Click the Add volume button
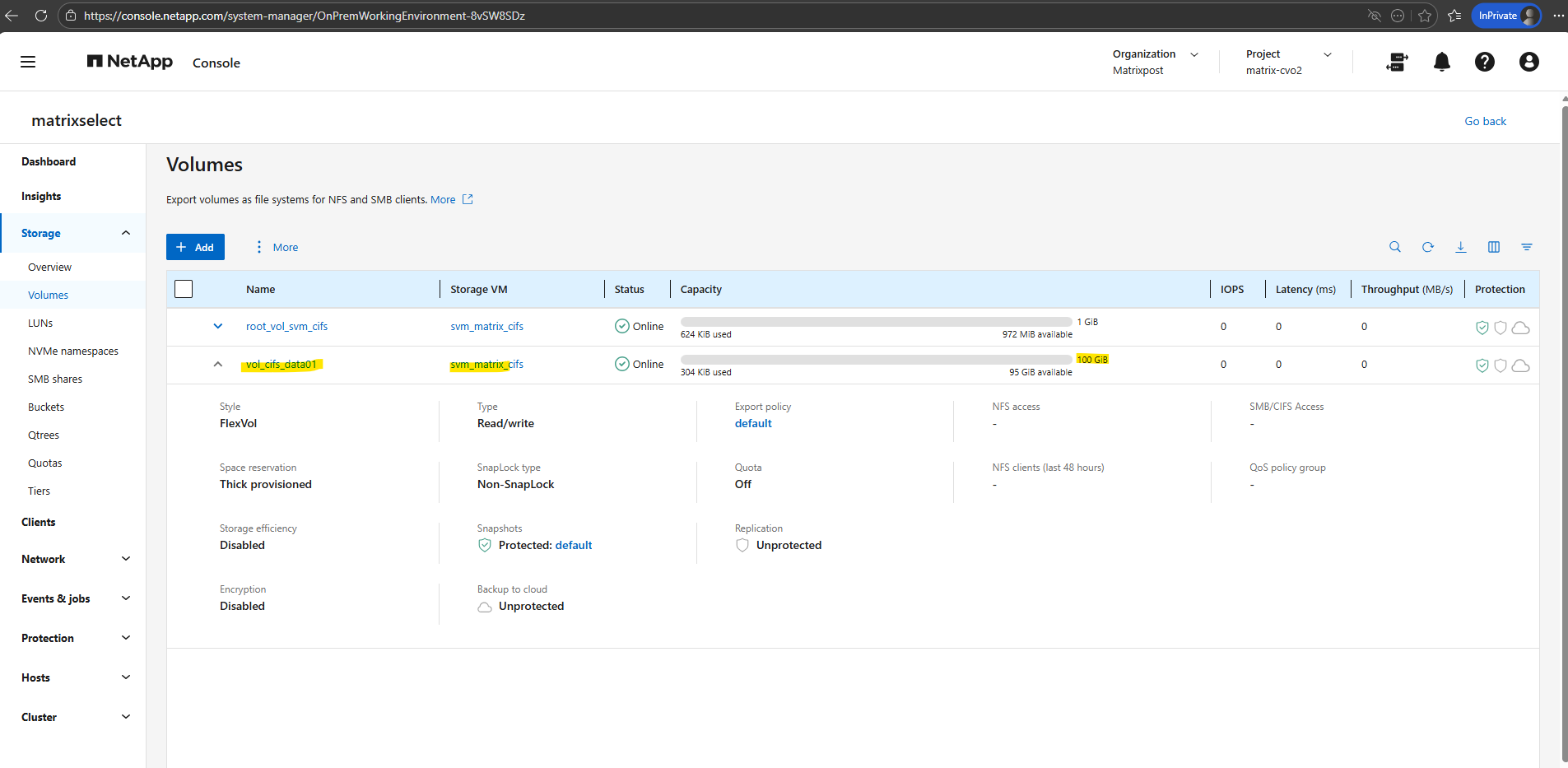 point(195,247)
